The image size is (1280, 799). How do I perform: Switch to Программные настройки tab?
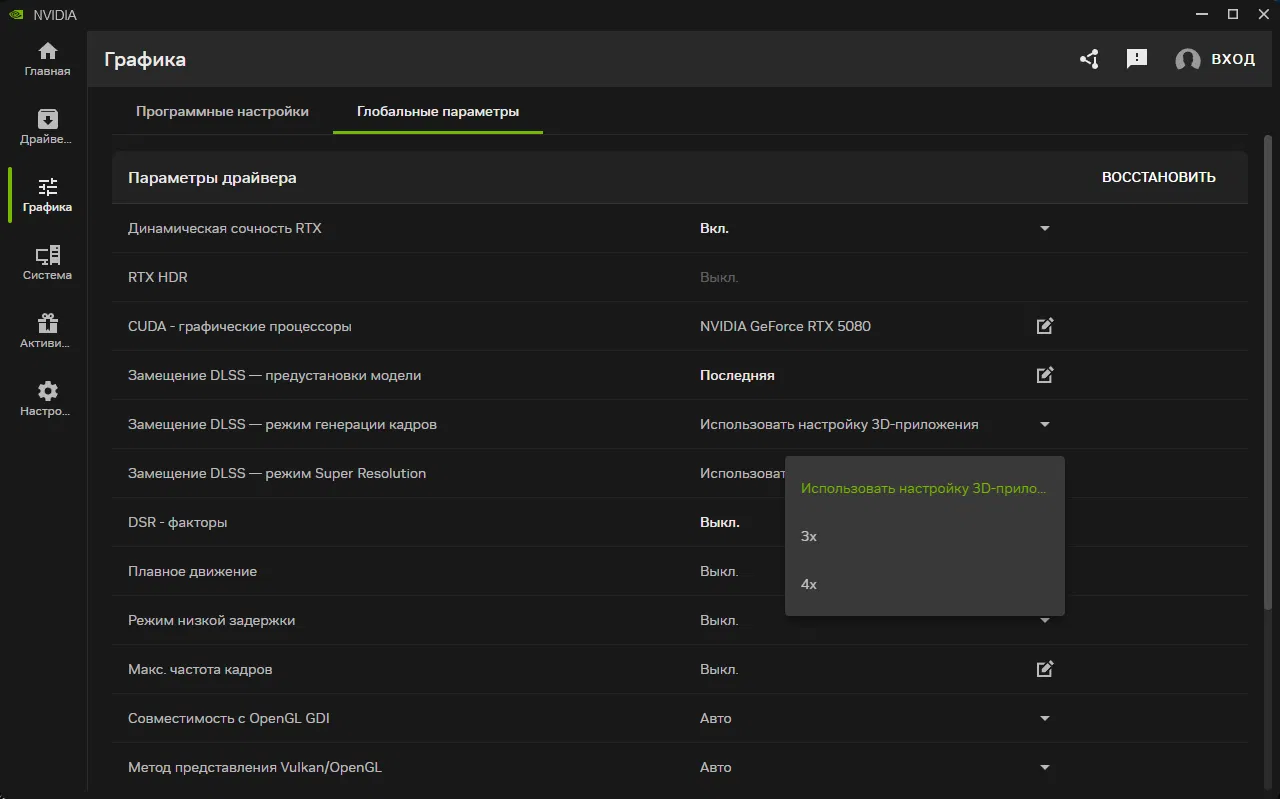click(x=222, y=111)
